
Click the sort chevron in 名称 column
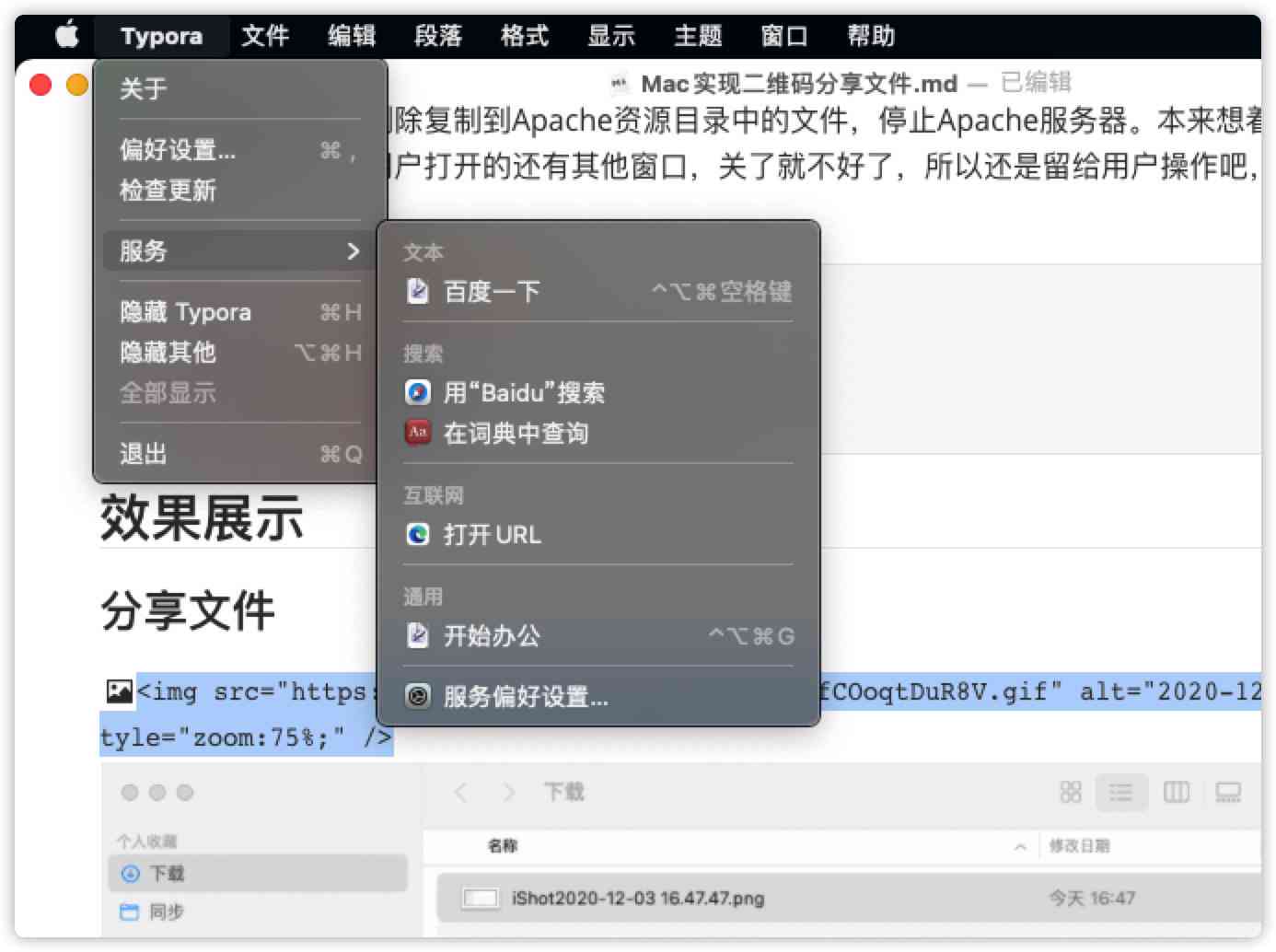click(1020, 846)
